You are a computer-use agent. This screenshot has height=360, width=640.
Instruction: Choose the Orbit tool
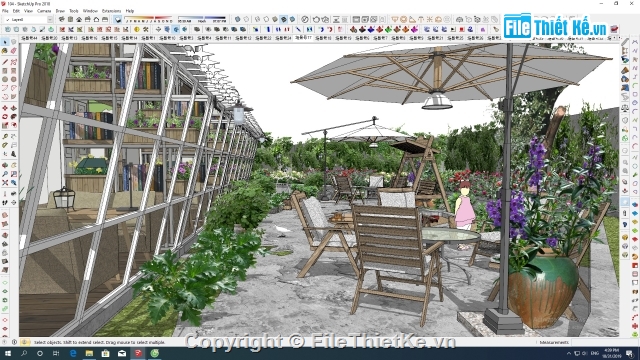point(5,165)
